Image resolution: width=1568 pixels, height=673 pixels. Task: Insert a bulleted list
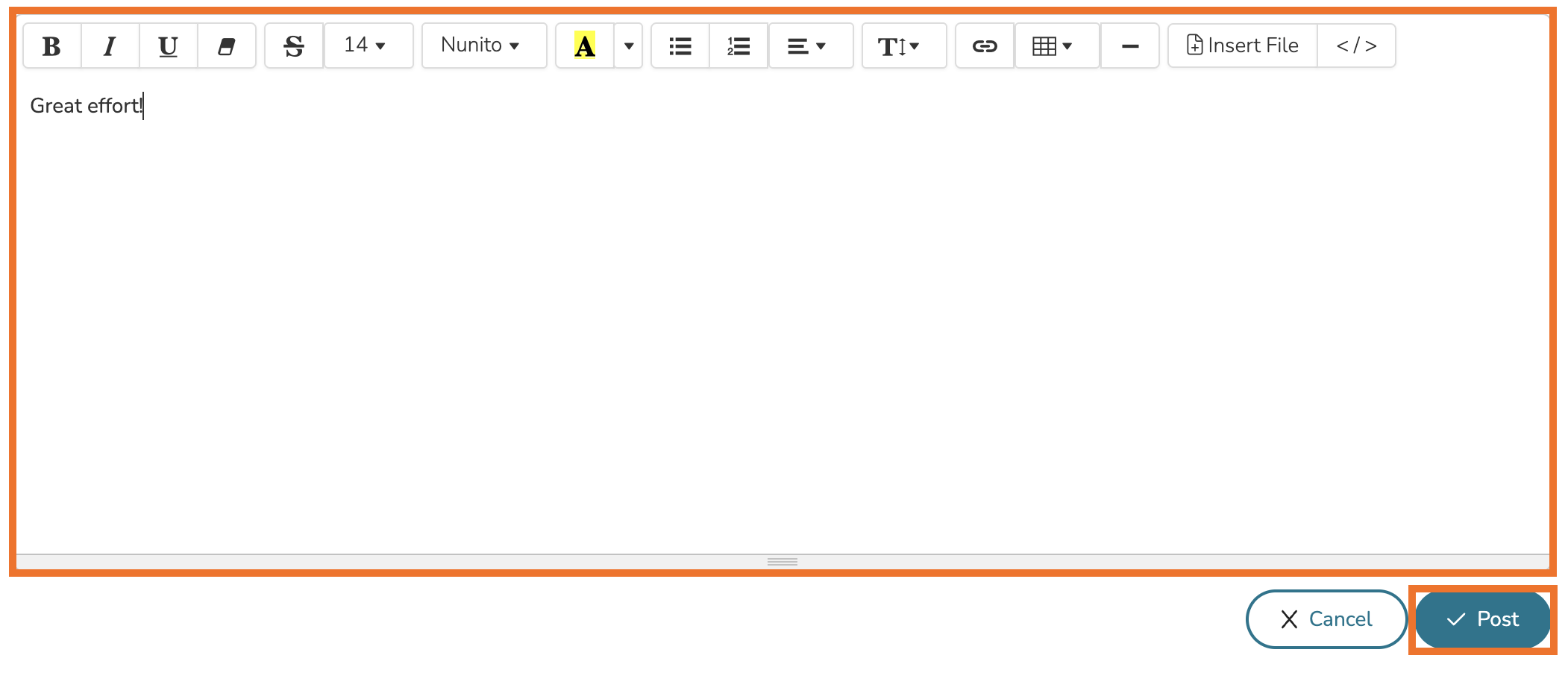click(680, 46)
